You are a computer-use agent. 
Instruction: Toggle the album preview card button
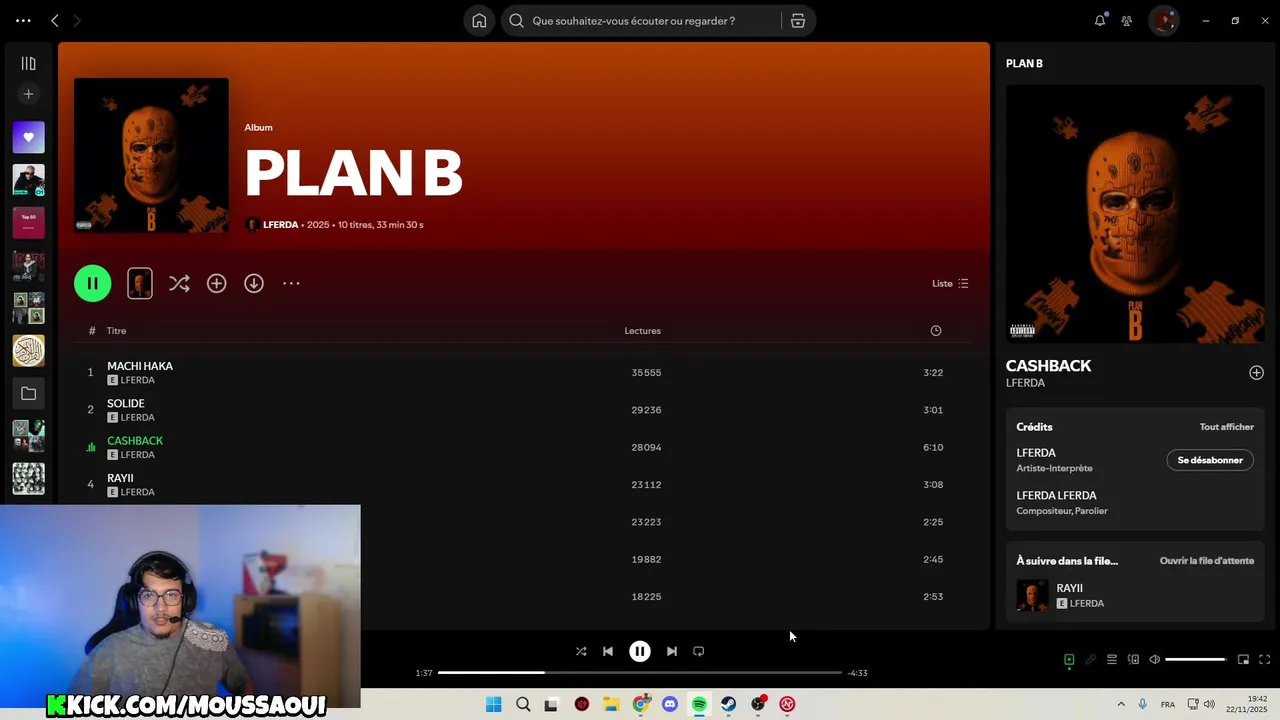(x=140, y=283)
